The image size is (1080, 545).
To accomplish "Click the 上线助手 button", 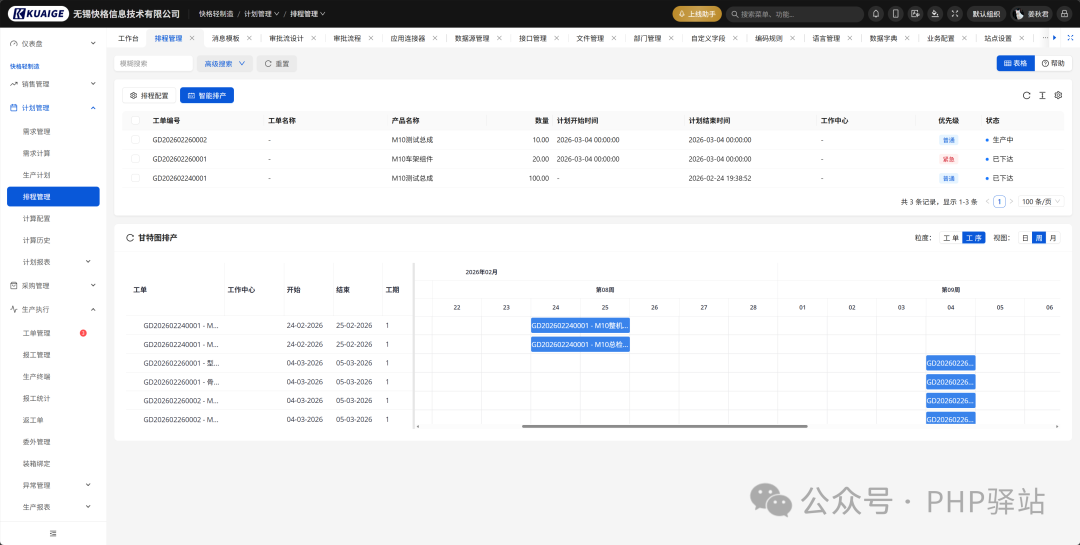I will tap(697, 14).
